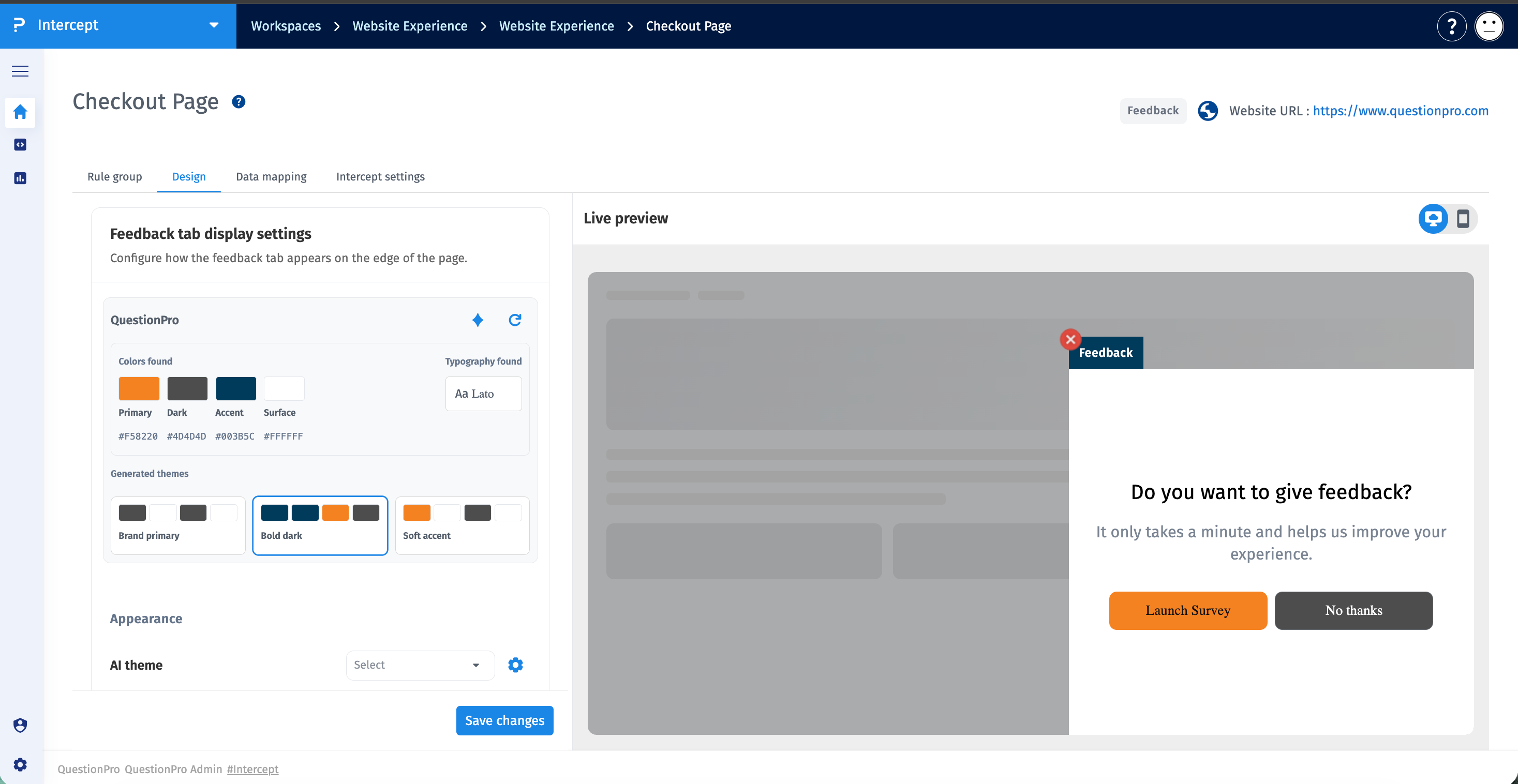Click the Feedback tab in live preview
1518x784 pixels.
click(1106, 353)
